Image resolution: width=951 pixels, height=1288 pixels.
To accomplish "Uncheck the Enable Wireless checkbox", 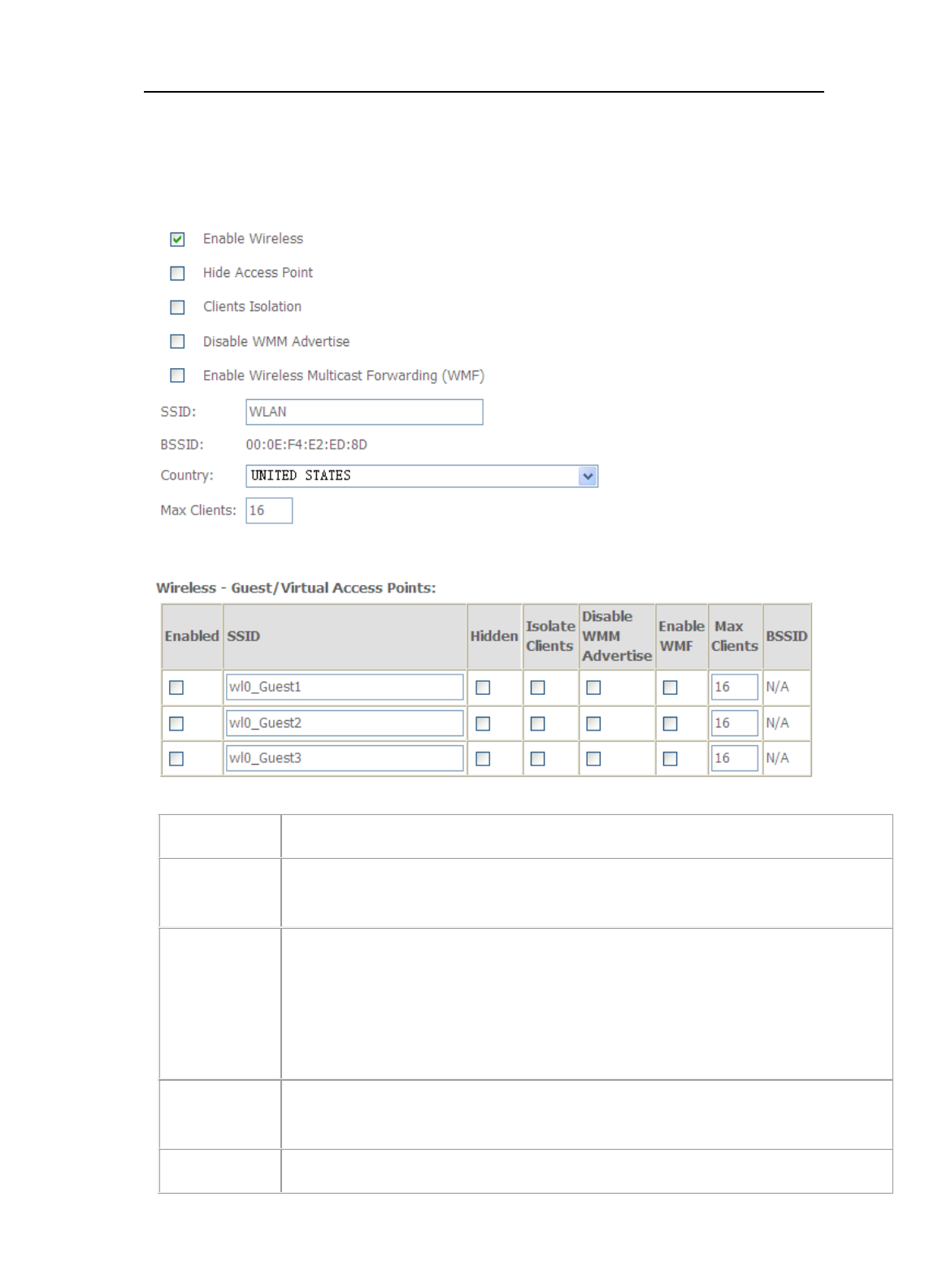I will coord(177,239).
